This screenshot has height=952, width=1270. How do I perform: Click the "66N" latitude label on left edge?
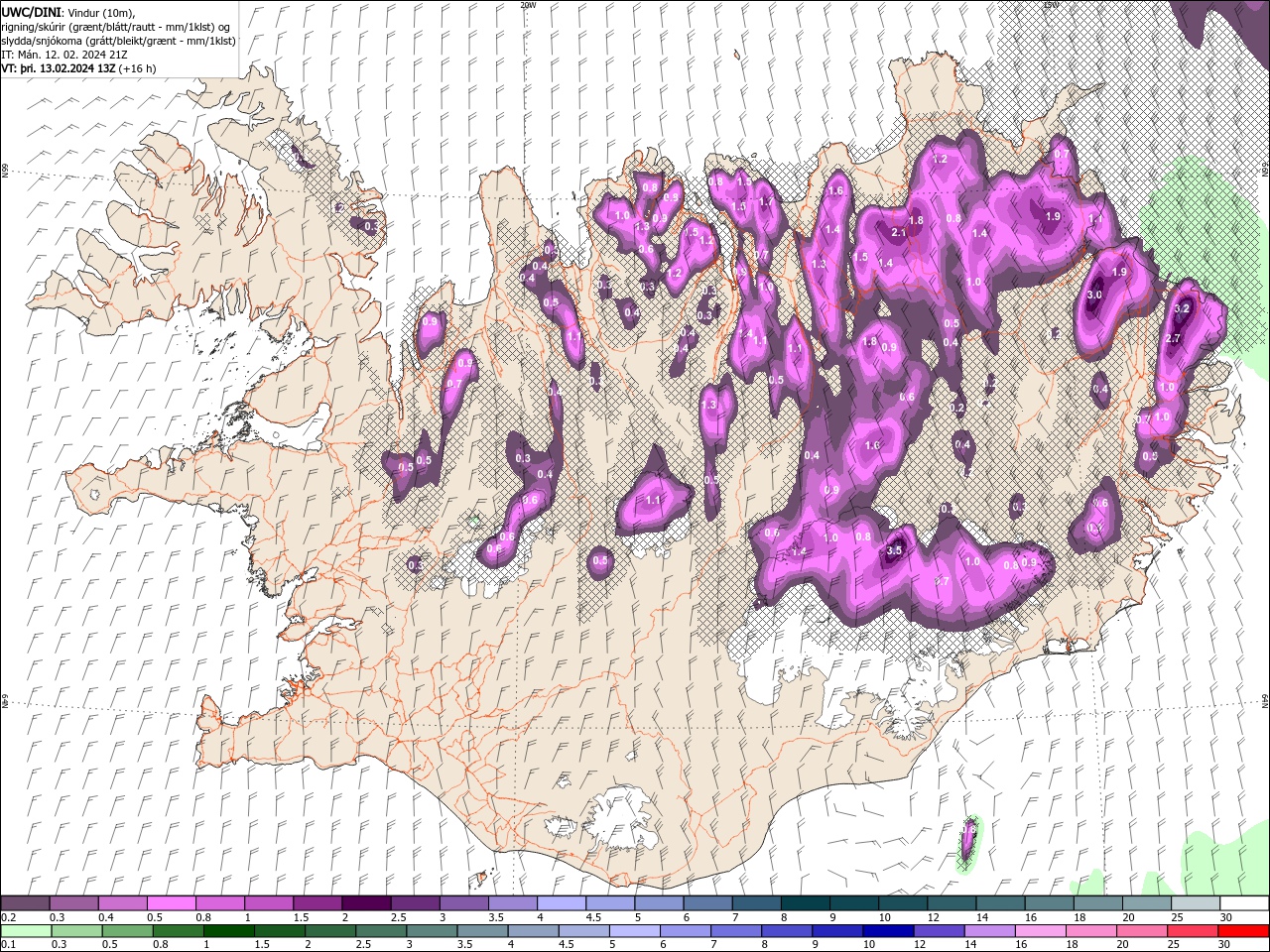tap(5, 171)
